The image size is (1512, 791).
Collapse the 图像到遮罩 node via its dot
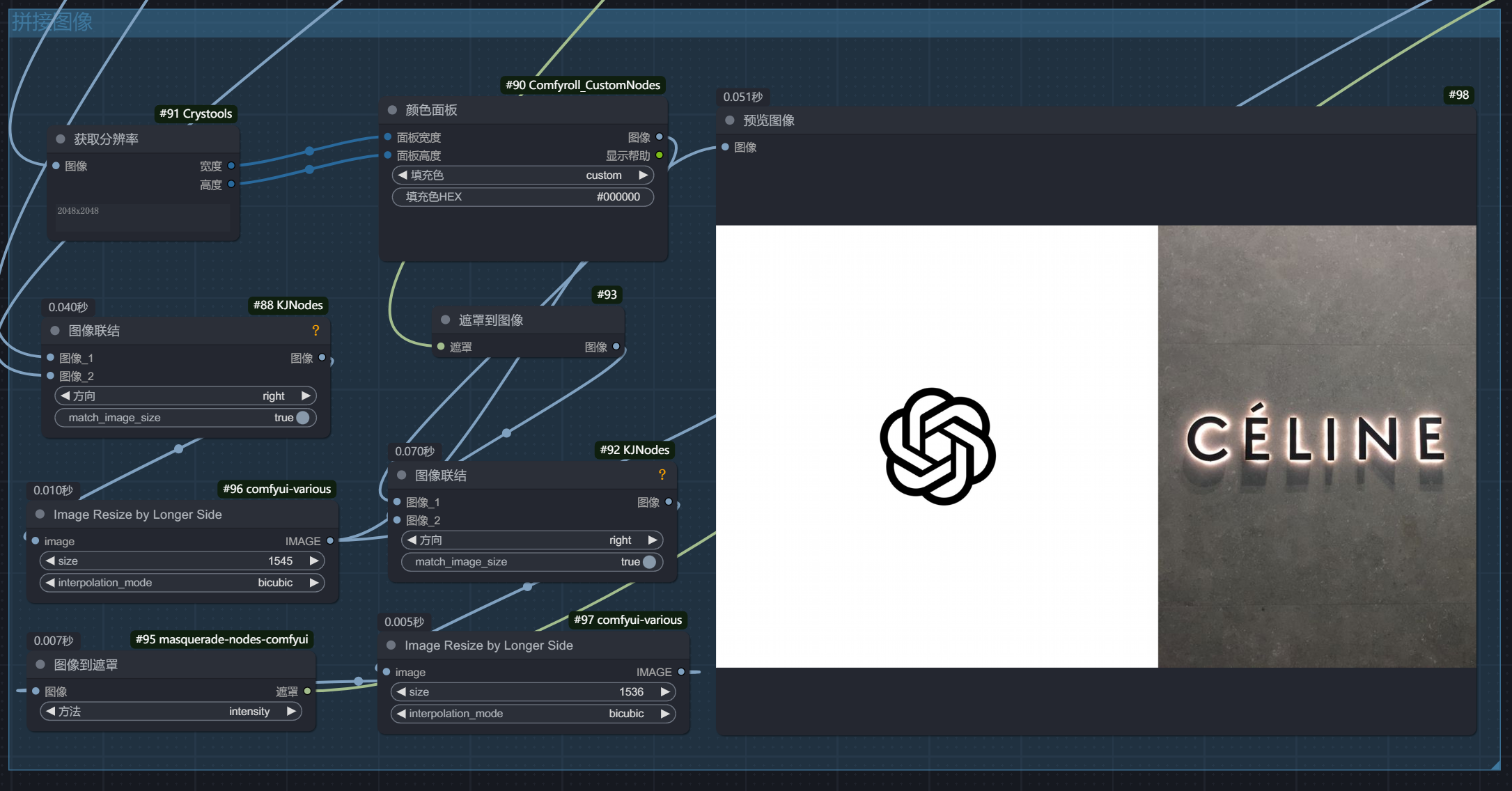click(x=40, y=665)
